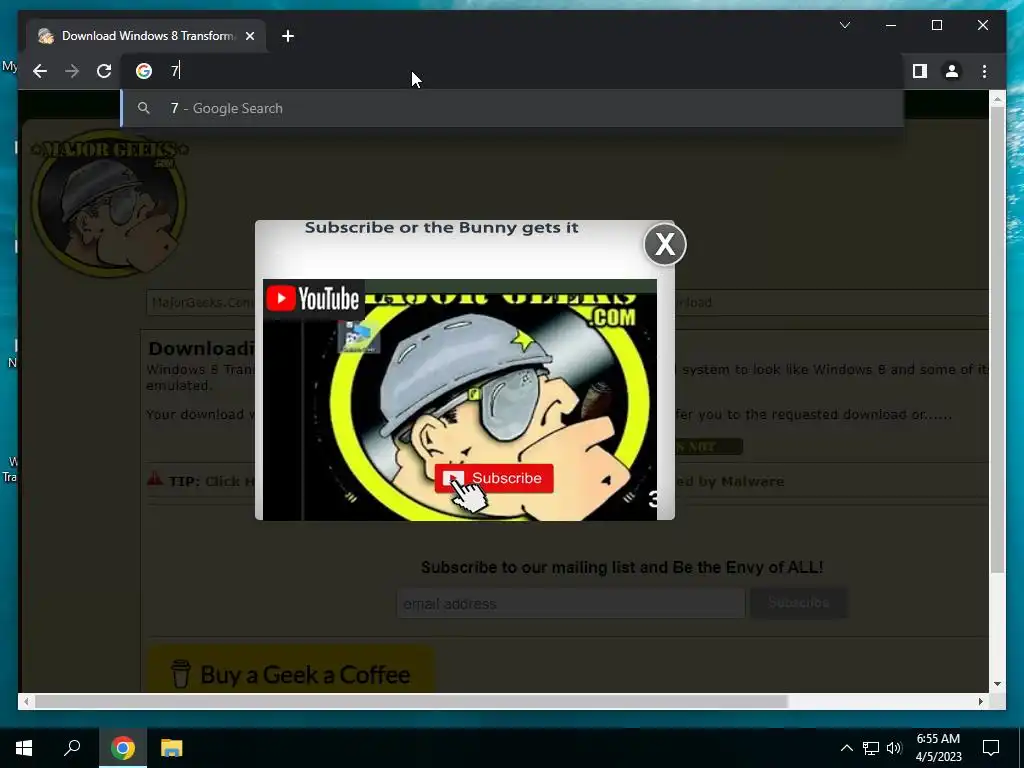Show hidden system tray icons
Image resolution: width=1024 pixels, height=768 pixels.
tap(846, 748)
